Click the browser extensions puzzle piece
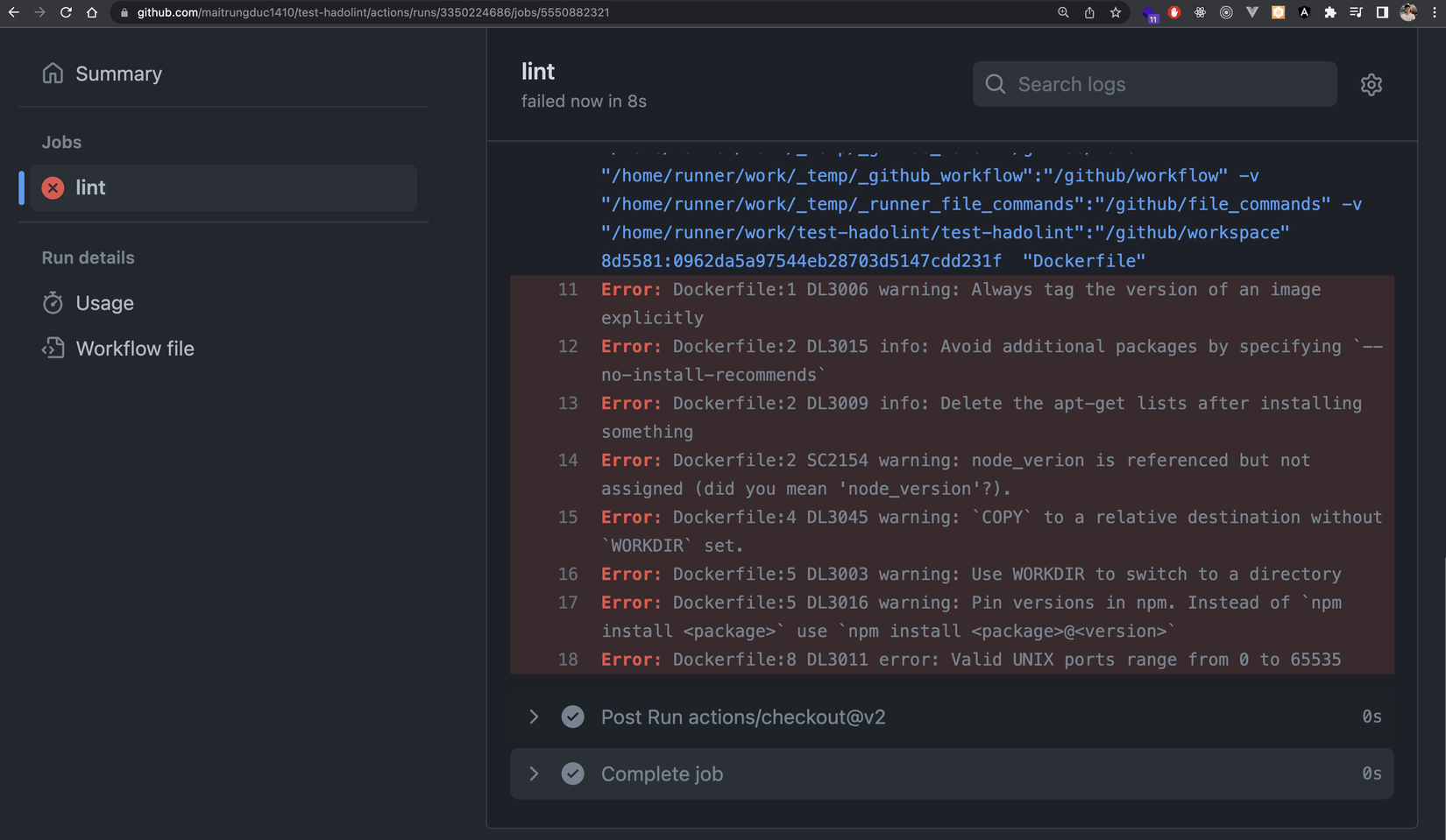The width and height of the screenshot is (1446, 840). coord(1330,13)
